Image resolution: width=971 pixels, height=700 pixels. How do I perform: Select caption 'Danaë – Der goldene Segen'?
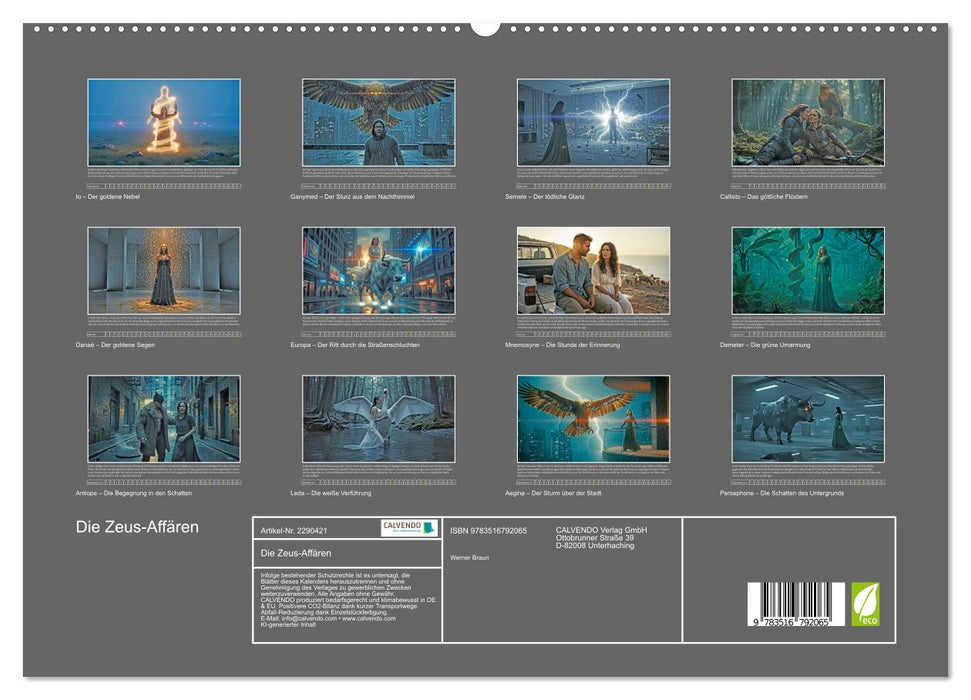click(x=115, y=345)
